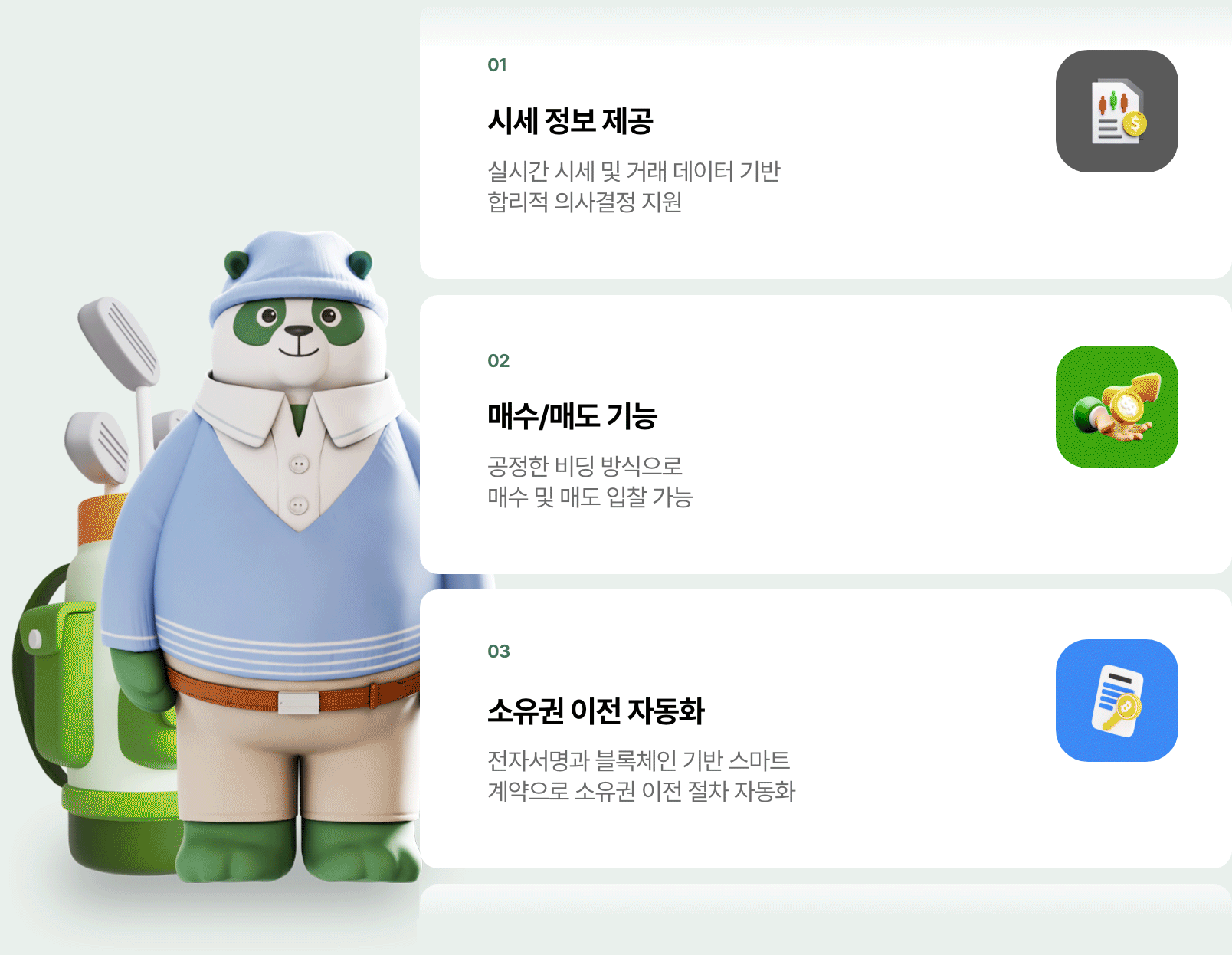Screen dimensions: 1232x955
Task: Click the '공정한 비딩 방식으로' description text
Action: [585, 466]
